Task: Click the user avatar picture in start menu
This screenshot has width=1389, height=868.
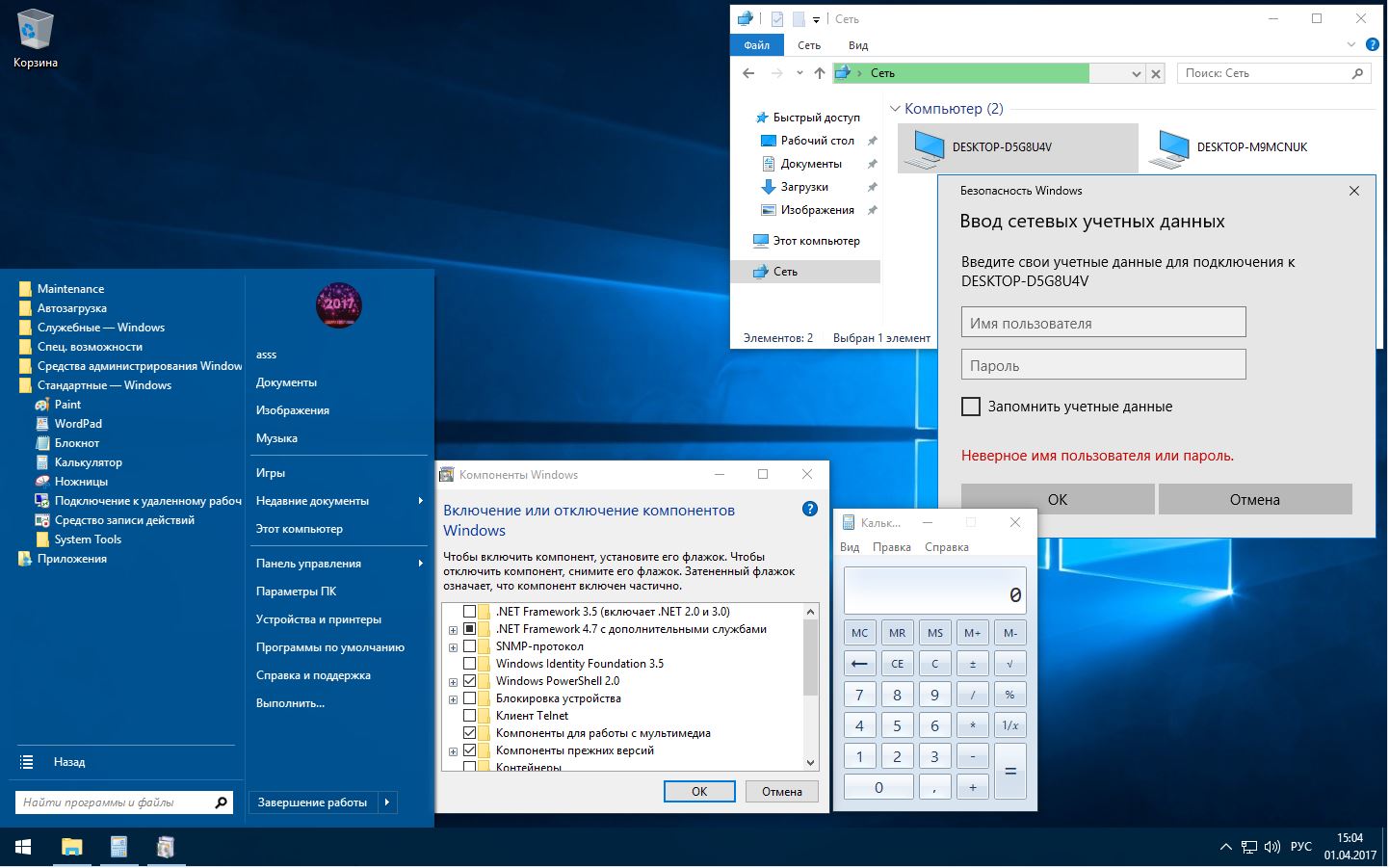Action: (338, 305)
